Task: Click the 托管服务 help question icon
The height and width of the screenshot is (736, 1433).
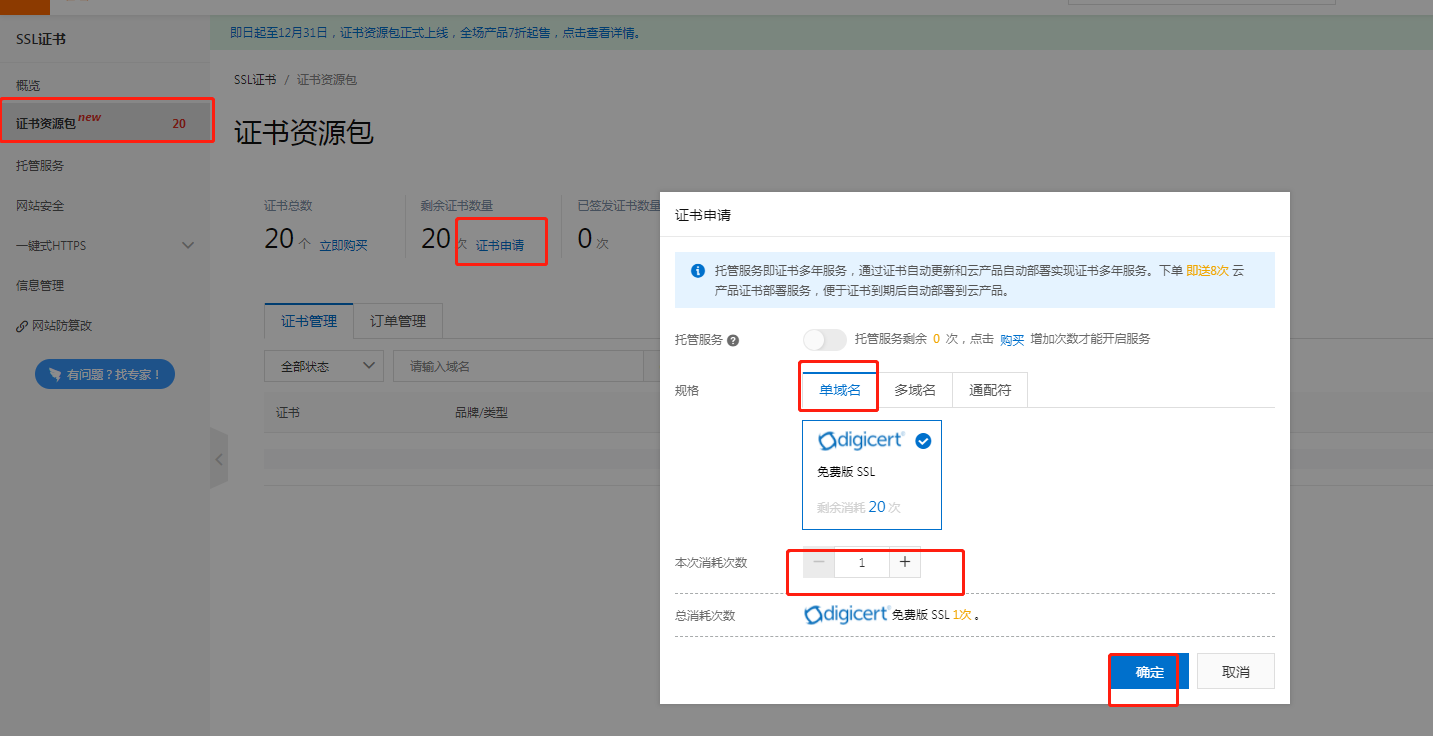Action: click(x=733, y=340)
